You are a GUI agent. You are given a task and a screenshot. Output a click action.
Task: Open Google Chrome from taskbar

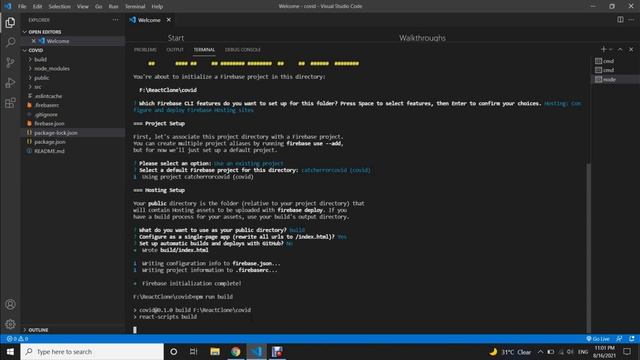(236, 352)
